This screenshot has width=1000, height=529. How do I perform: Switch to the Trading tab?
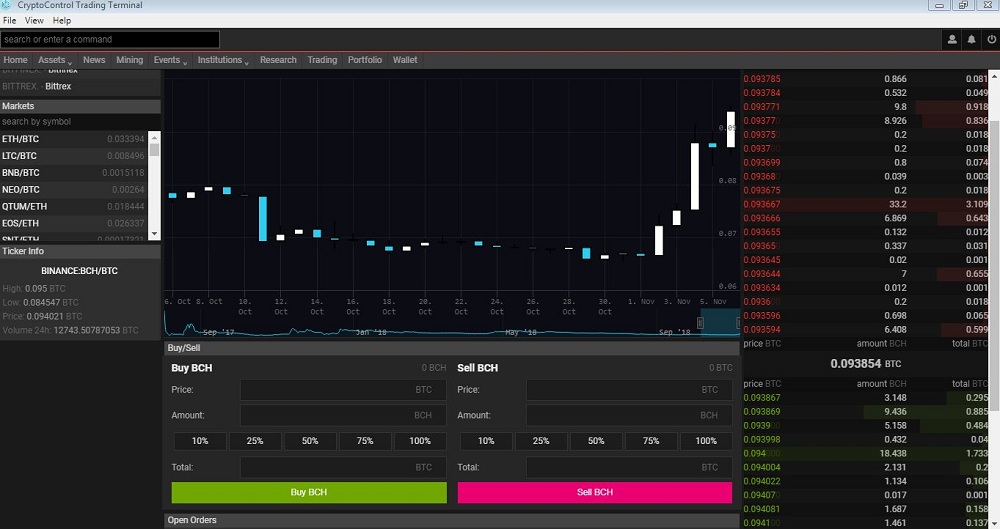[322, 60]
